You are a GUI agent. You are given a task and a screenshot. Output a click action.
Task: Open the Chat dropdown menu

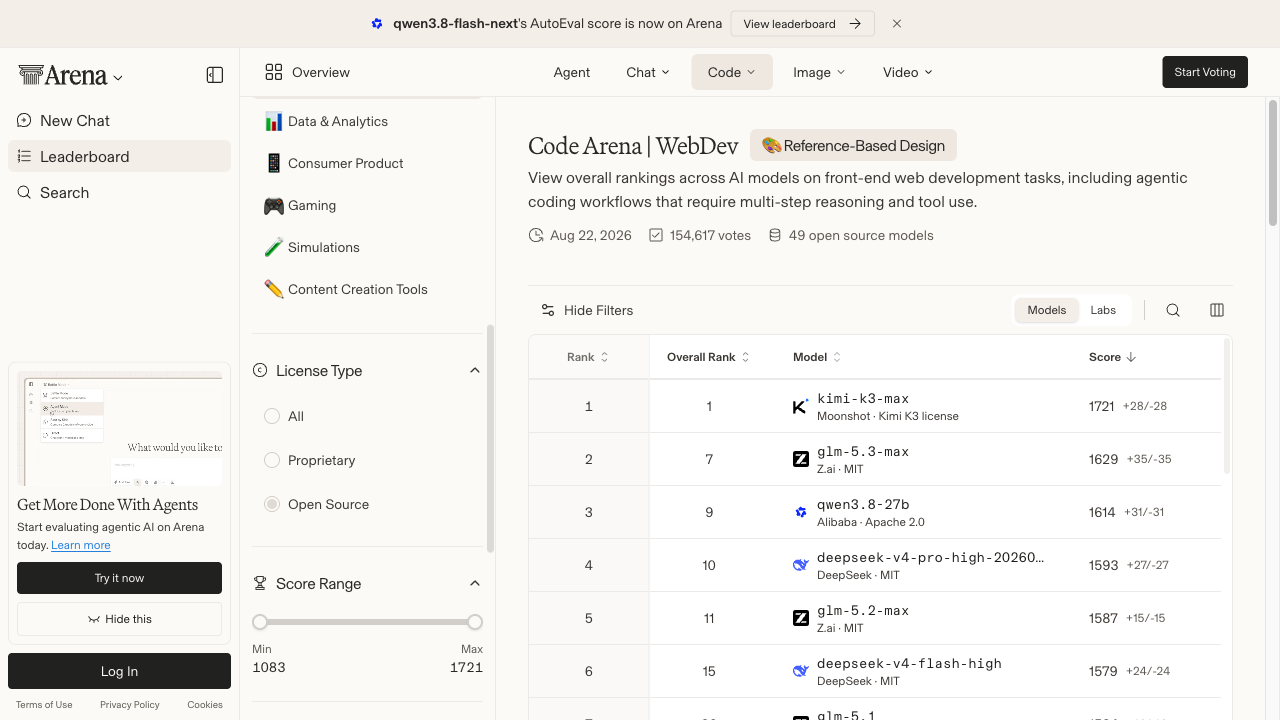tap(648, 72)
